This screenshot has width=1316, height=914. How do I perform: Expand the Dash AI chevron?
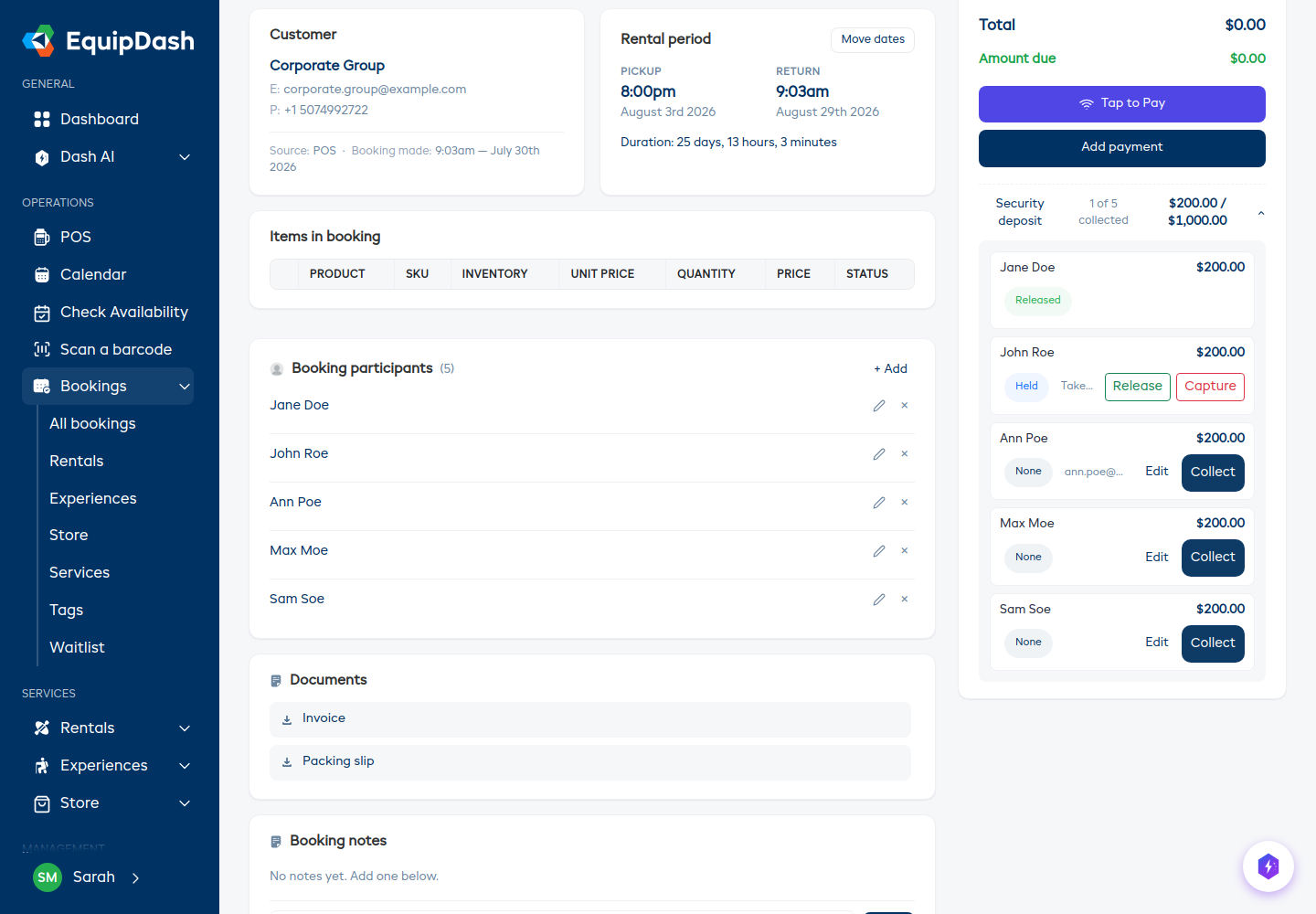click(185, 157)
